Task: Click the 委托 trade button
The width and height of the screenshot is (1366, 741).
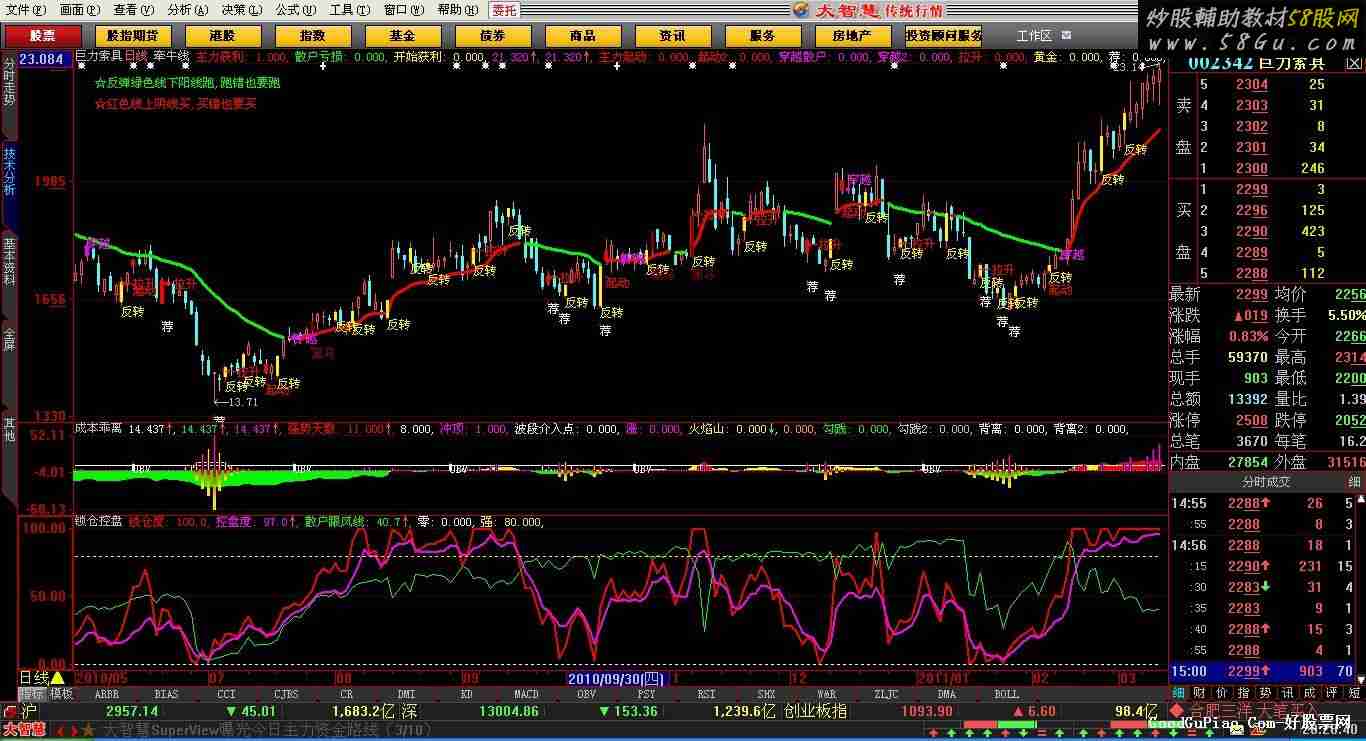Action: tap(504, 10)
